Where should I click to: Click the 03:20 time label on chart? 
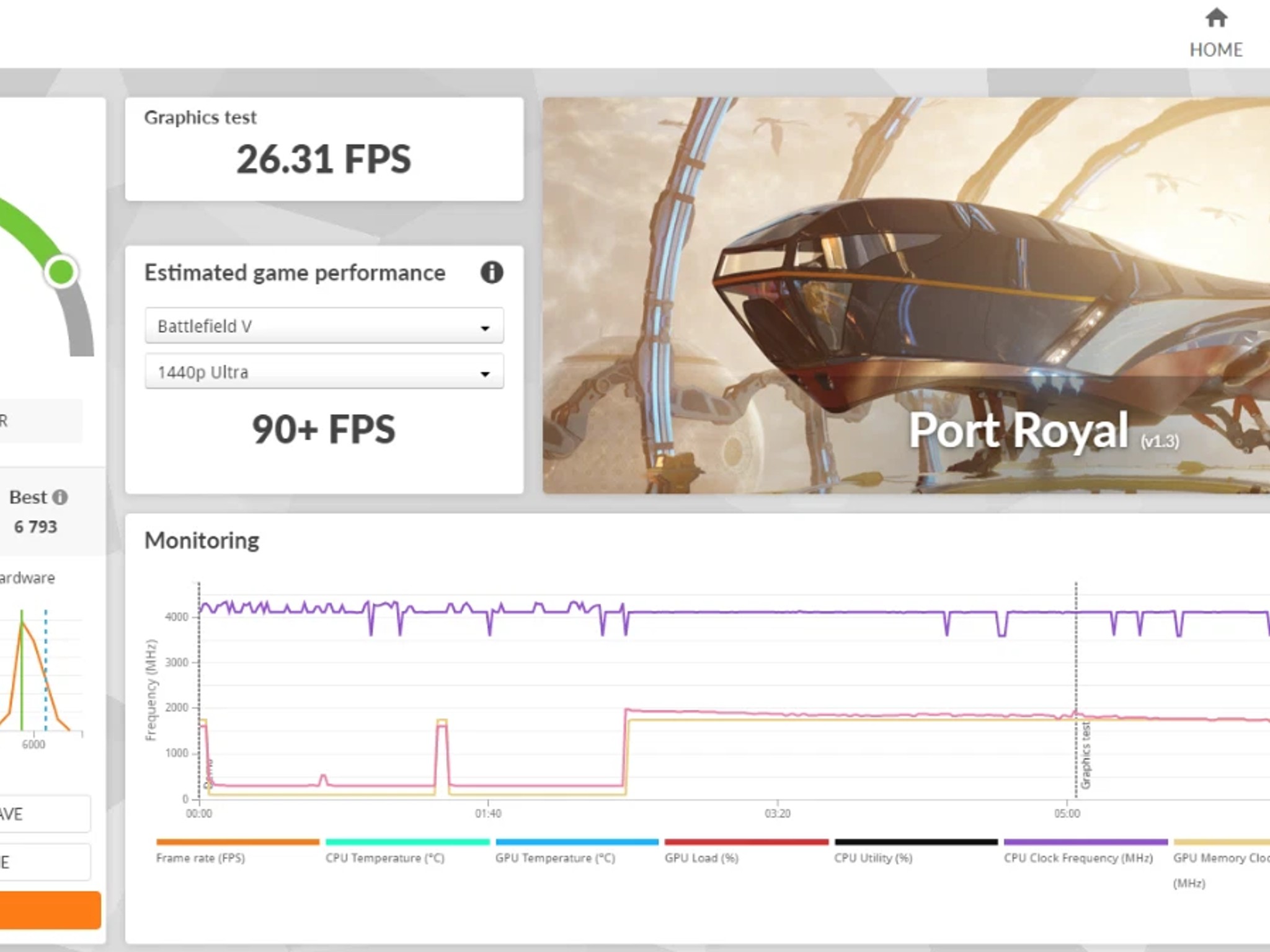pyautogui.click(x=778, y=813)
